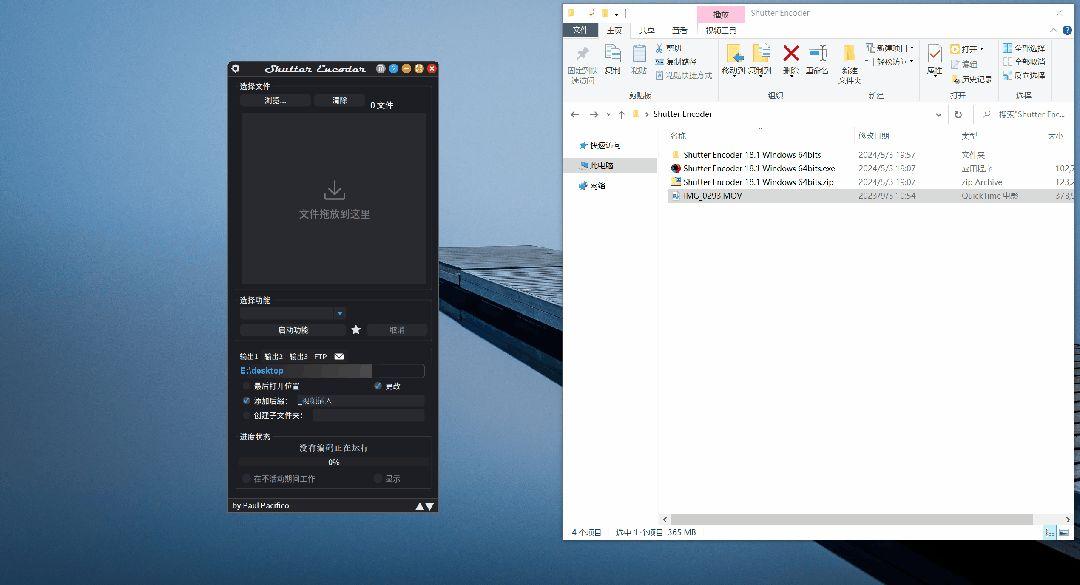Toggle the 'create subfolder' checkbox

(247, 415)
